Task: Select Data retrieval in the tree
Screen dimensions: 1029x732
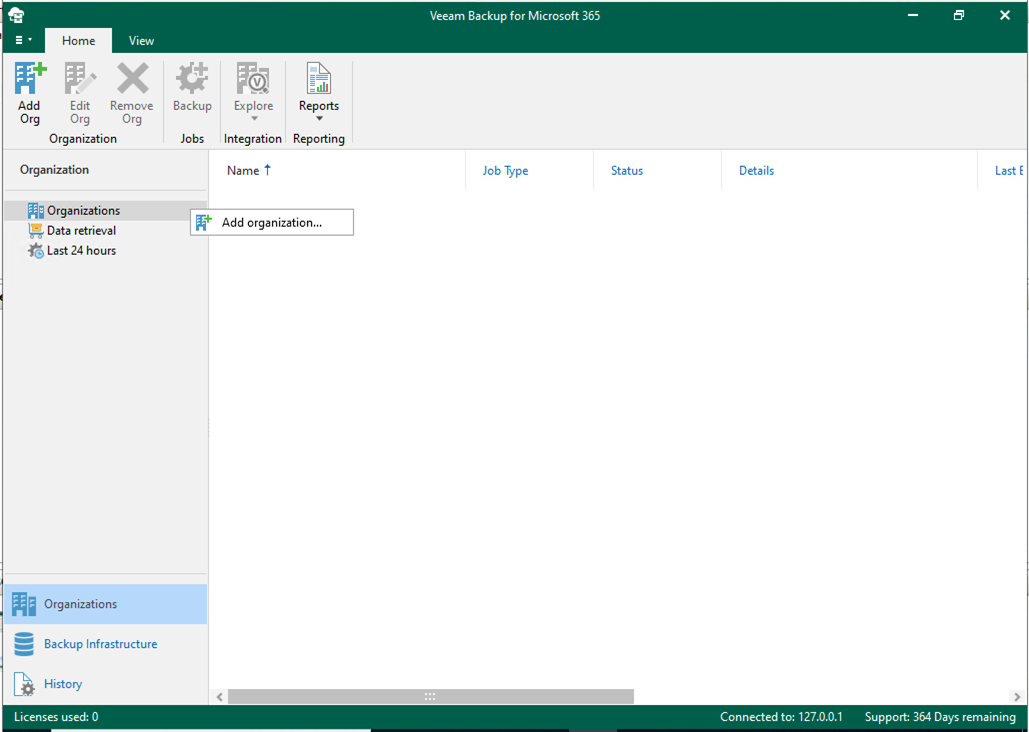Action: (x=81, y=230)
